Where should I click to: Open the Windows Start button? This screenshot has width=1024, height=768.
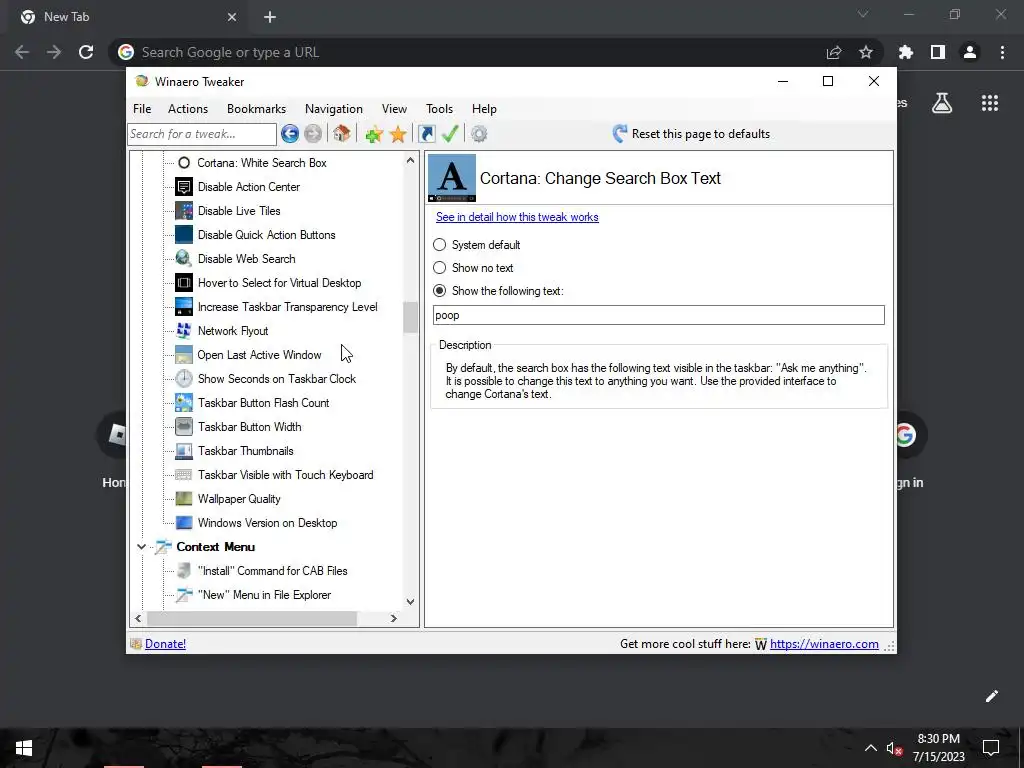click(x=24, y=748)
